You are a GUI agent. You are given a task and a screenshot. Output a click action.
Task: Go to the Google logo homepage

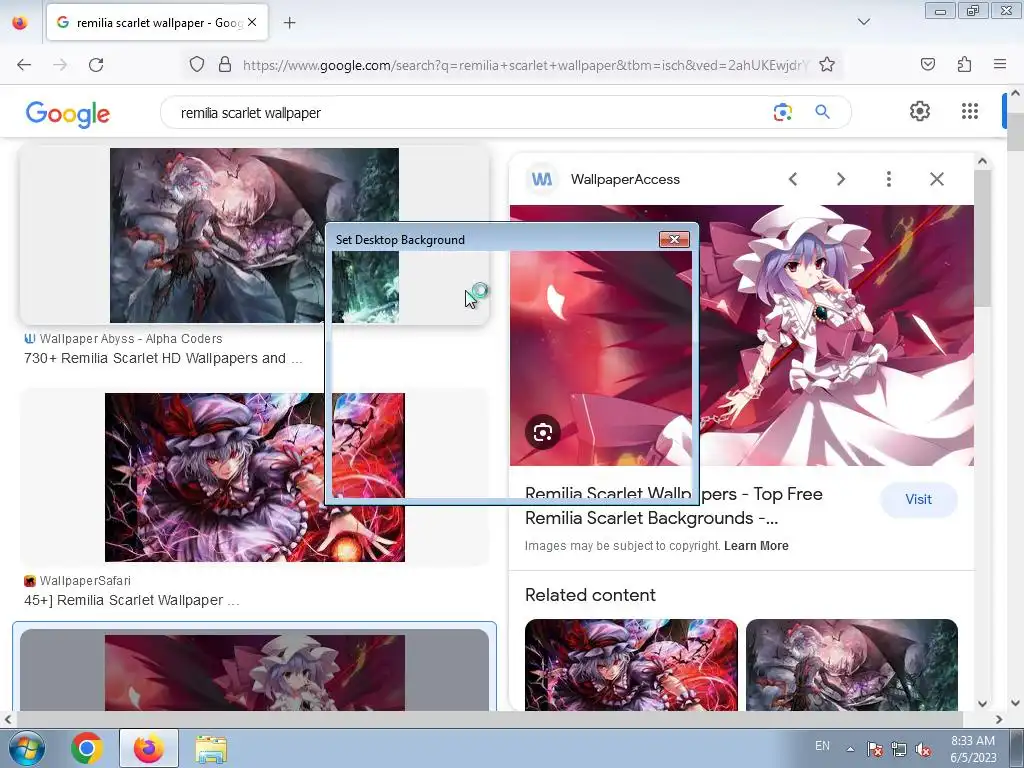tap(68, 114)
